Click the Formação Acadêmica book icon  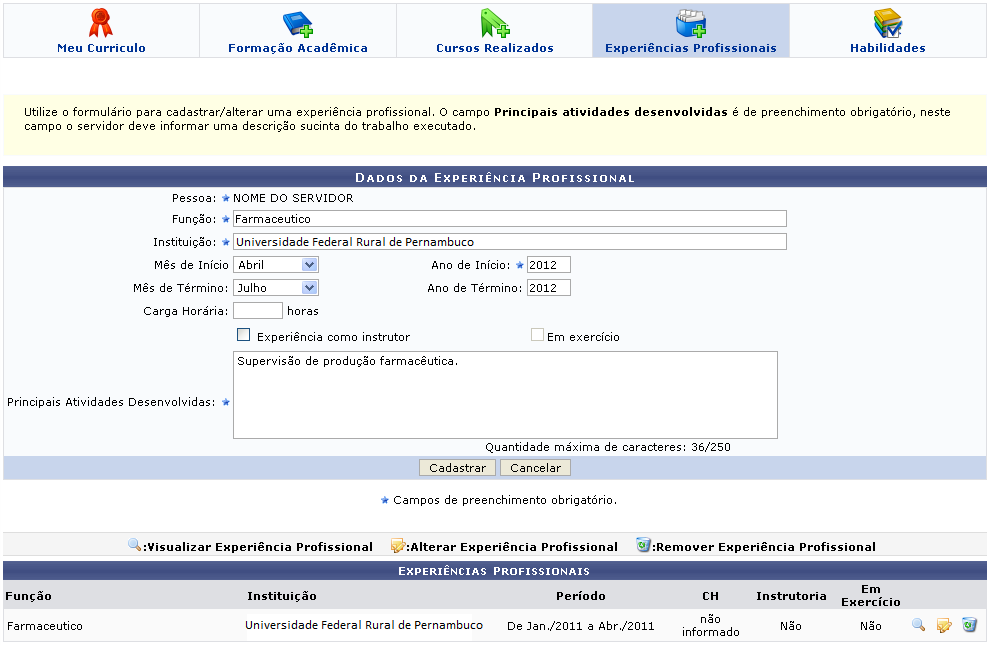(x=297, y=23)
